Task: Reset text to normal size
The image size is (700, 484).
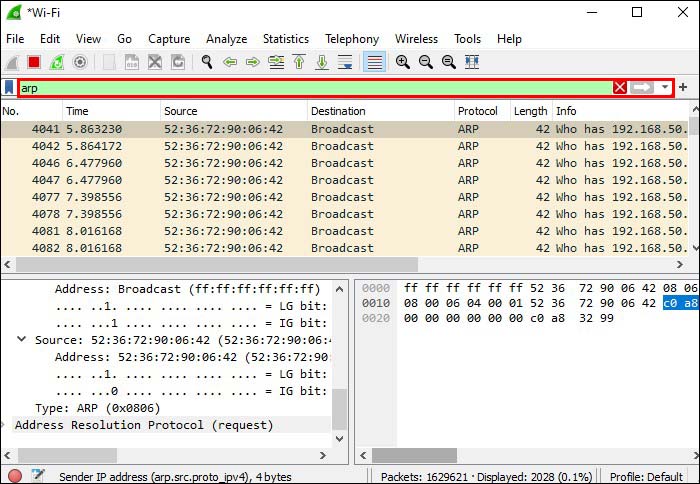Action: (x=449, y=62)
